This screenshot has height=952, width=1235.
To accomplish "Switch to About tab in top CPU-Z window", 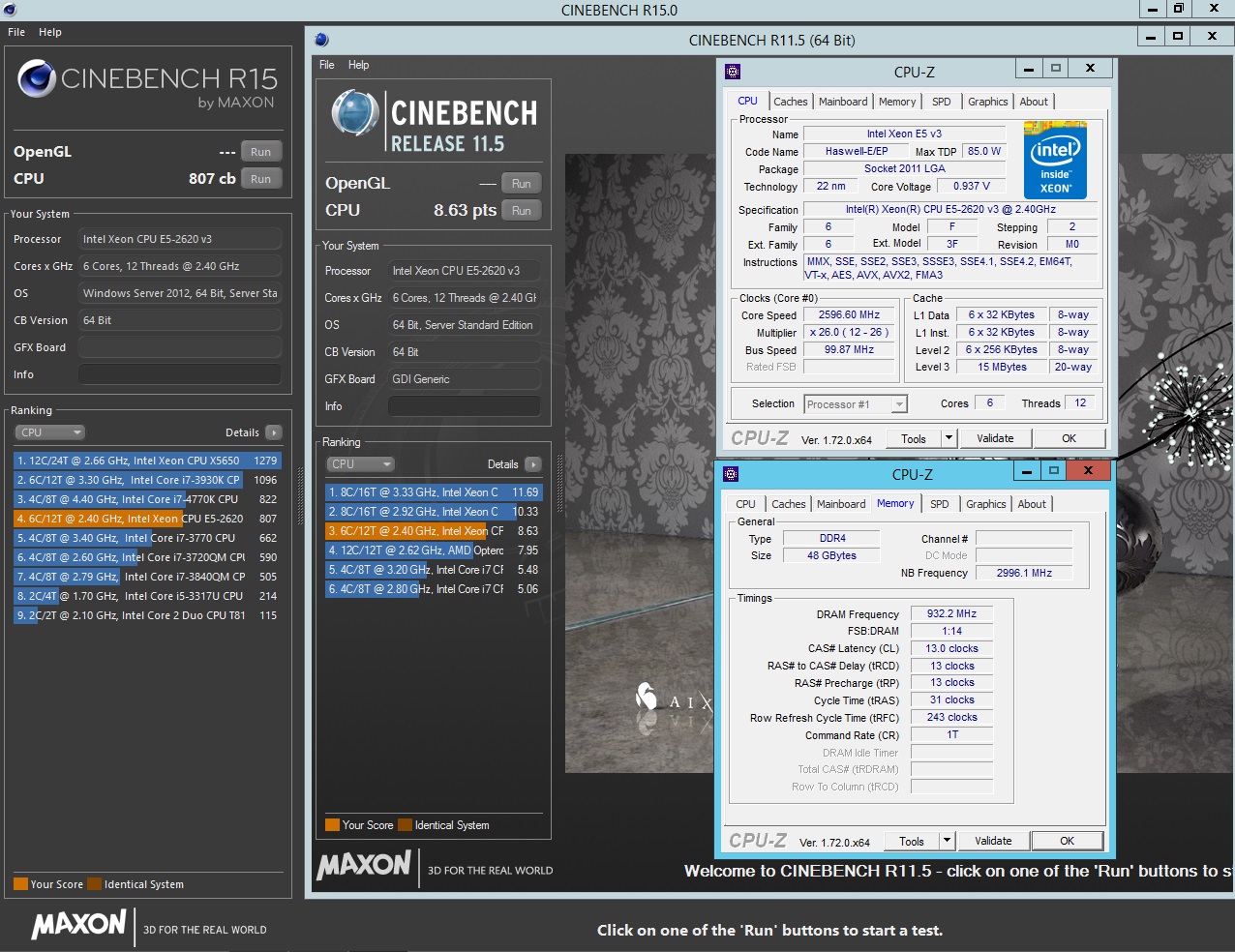I will tap(1034, 102).
